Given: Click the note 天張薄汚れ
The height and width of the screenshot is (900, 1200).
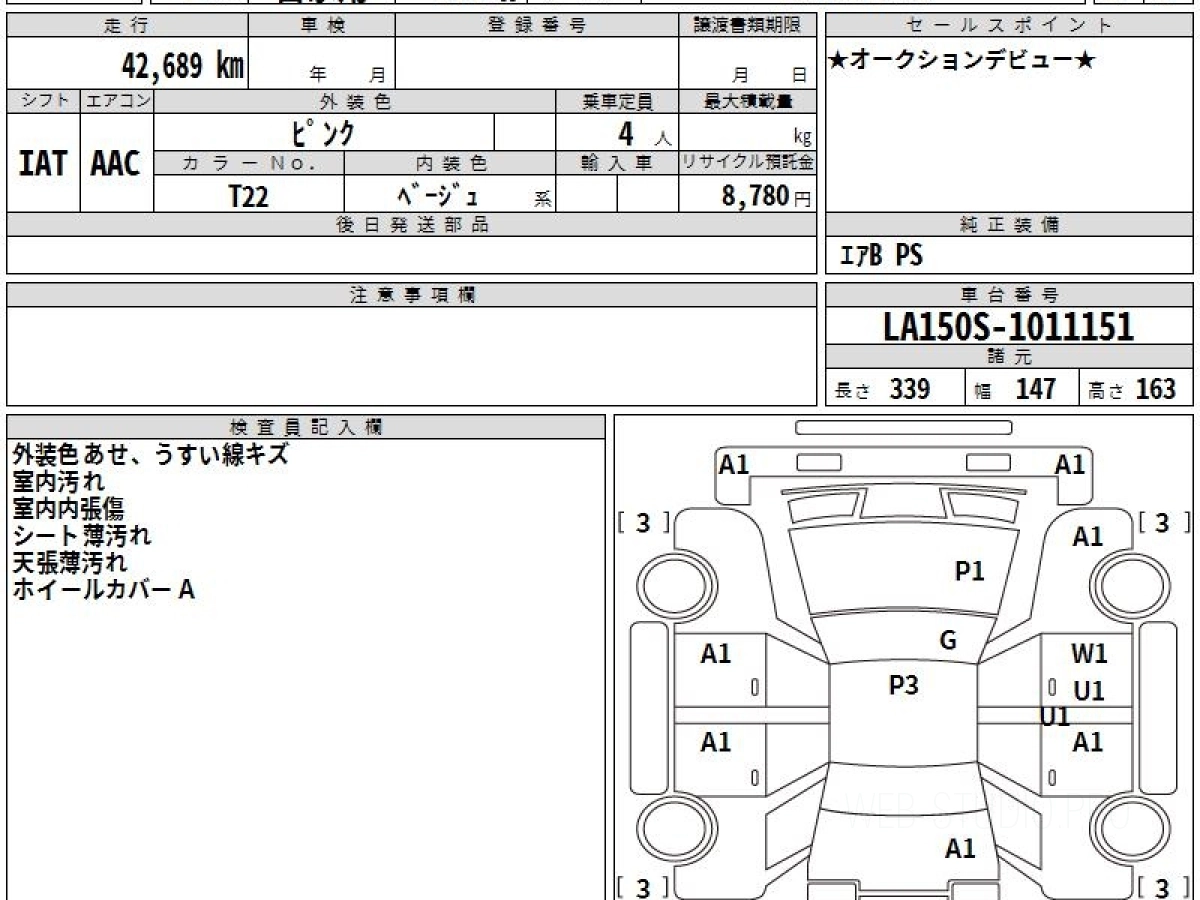Looking at the screenshot, I should point(69,562).
